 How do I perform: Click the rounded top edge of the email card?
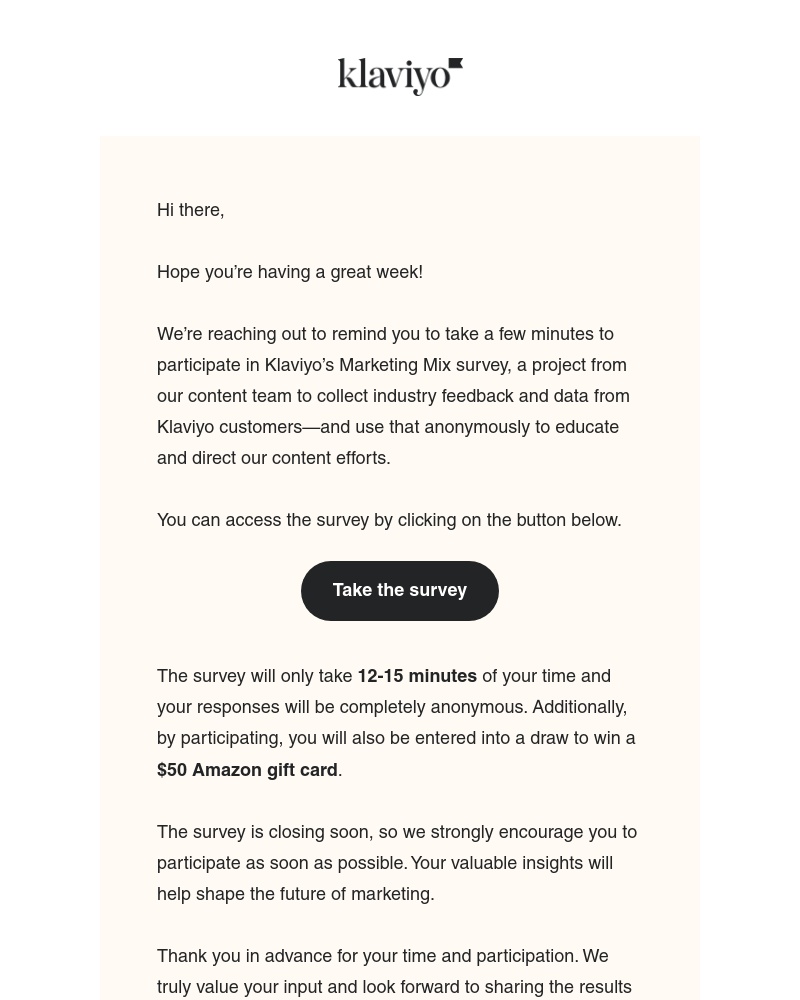(399, 140)
